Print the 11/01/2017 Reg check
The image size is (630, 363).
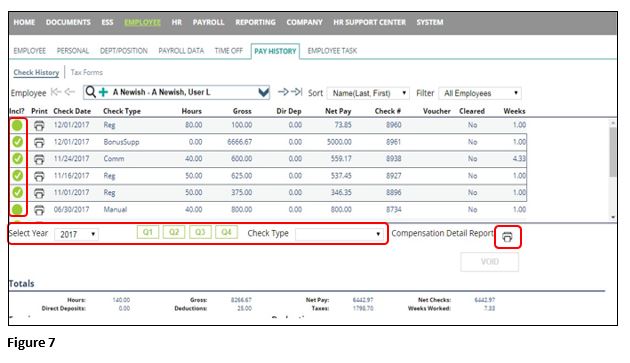(x=39, y=193)
